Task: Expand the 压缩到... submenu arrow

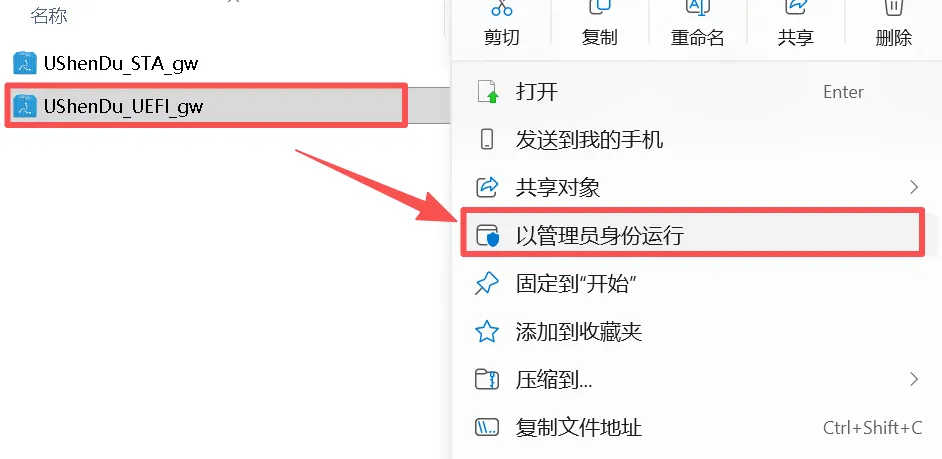Action: 914,379
